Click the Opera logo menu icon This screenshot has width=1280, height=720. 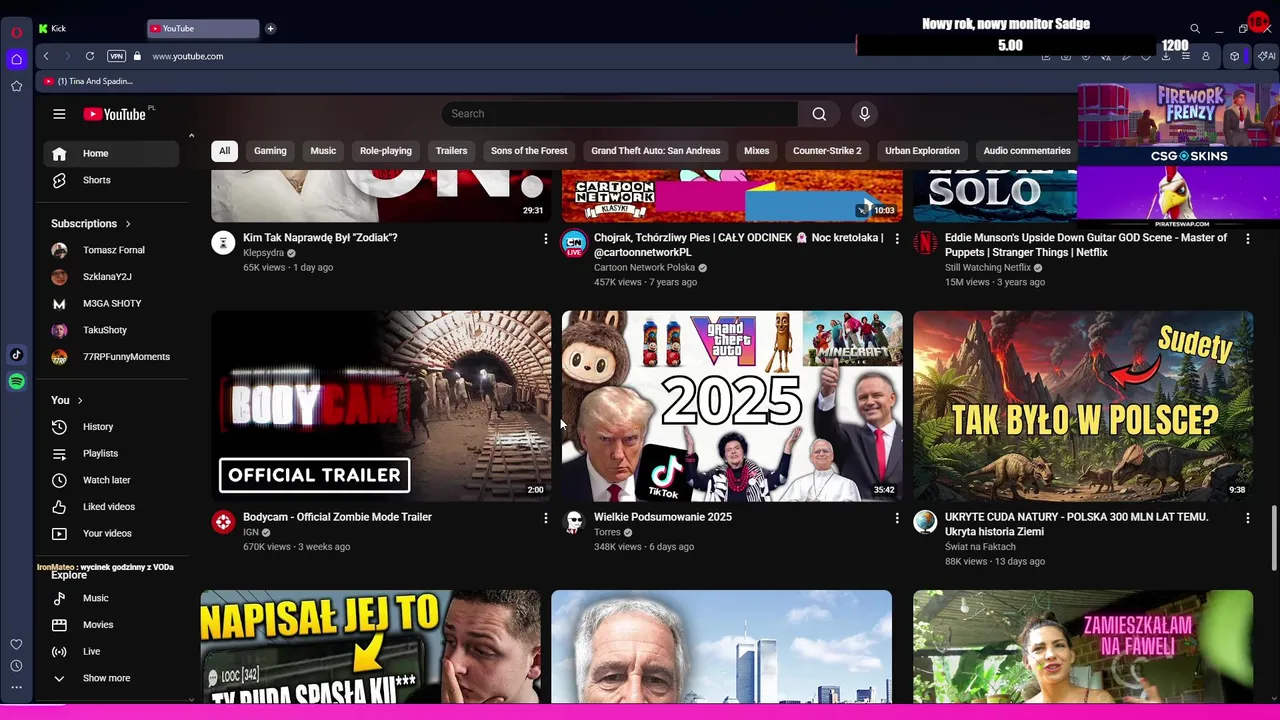pos(16,32)
